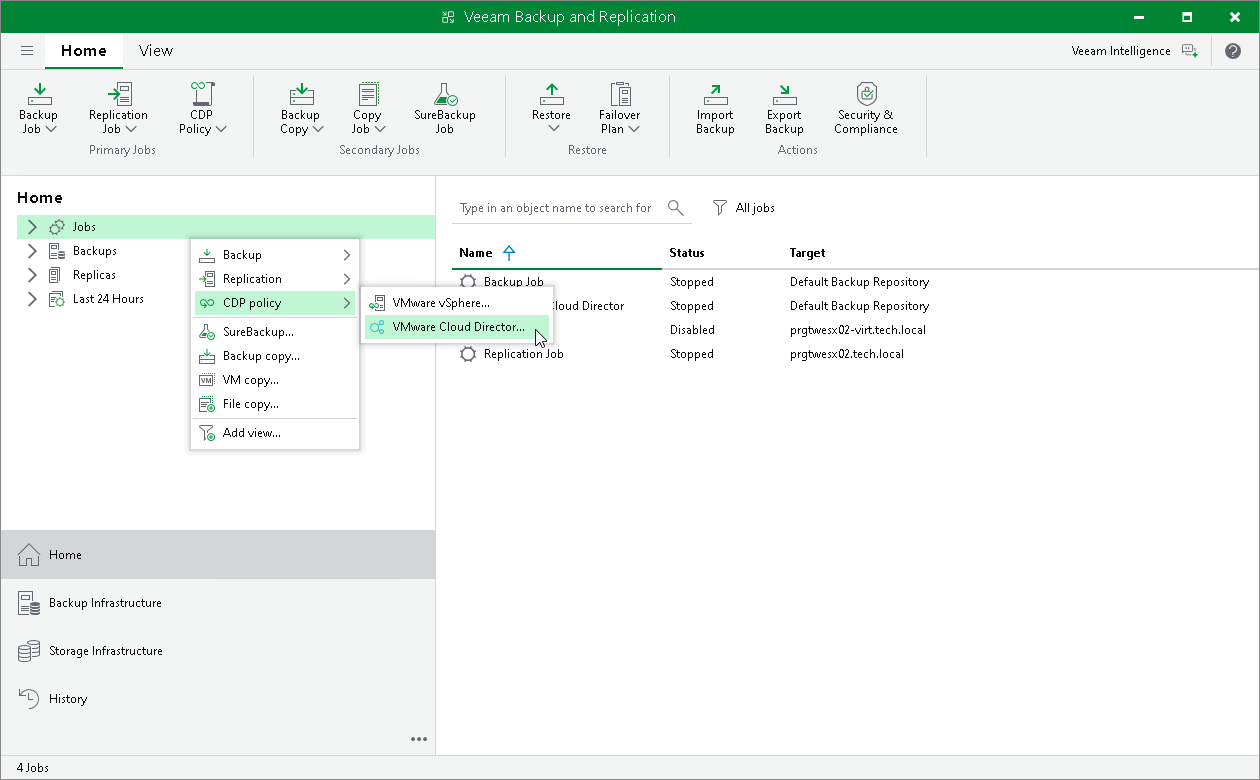Click the prgtwesx02.tech.local target cell
The image size is (1260, 780).
[846, 354]
